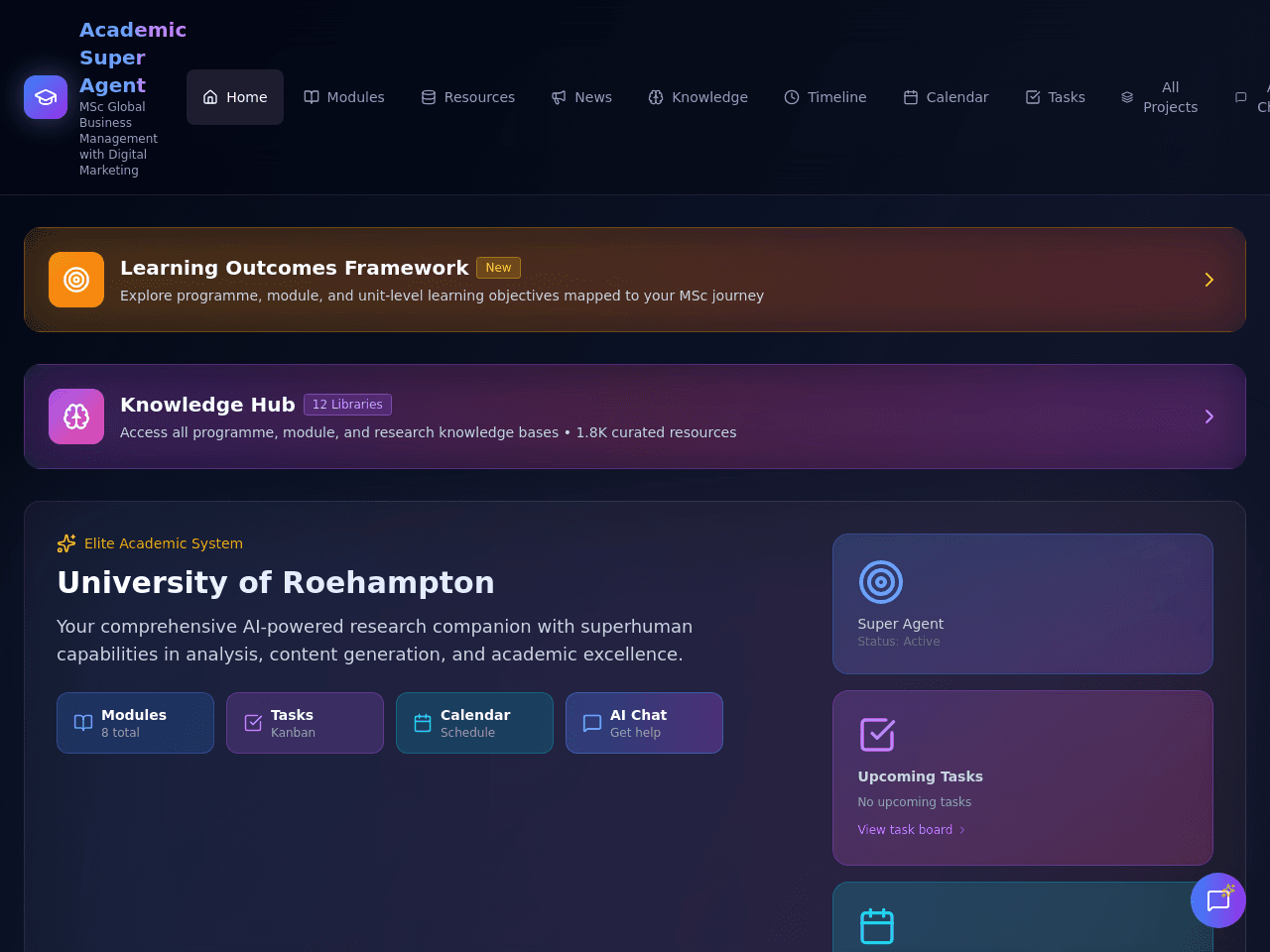Viewport: 1270px width, 952px height.
Task: Click the brain icon beside Knowledge nav
Action: coord(656,97)
